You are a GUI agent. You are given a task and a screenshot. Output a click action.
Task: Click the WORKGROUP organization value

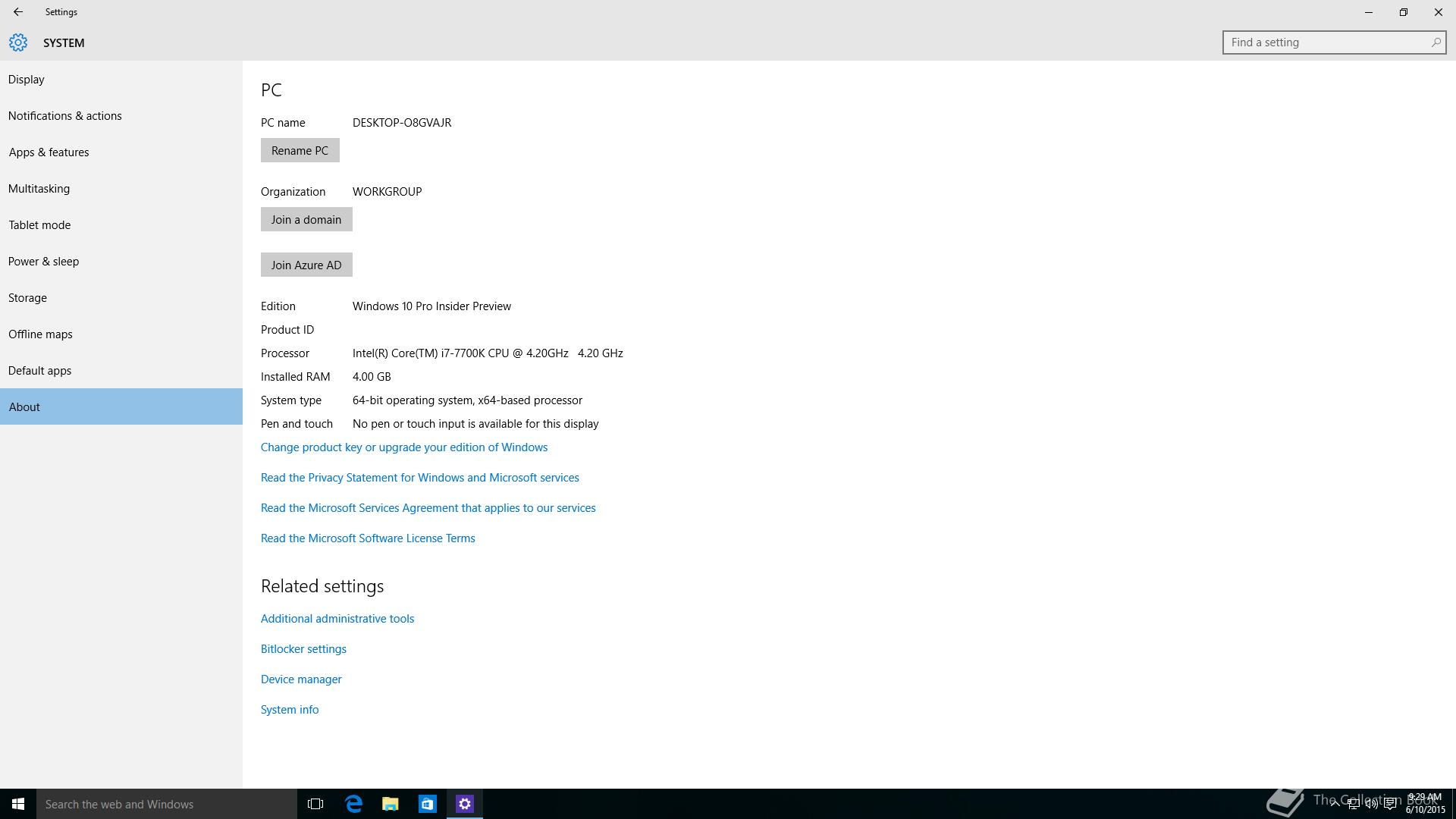pos(387,192)
